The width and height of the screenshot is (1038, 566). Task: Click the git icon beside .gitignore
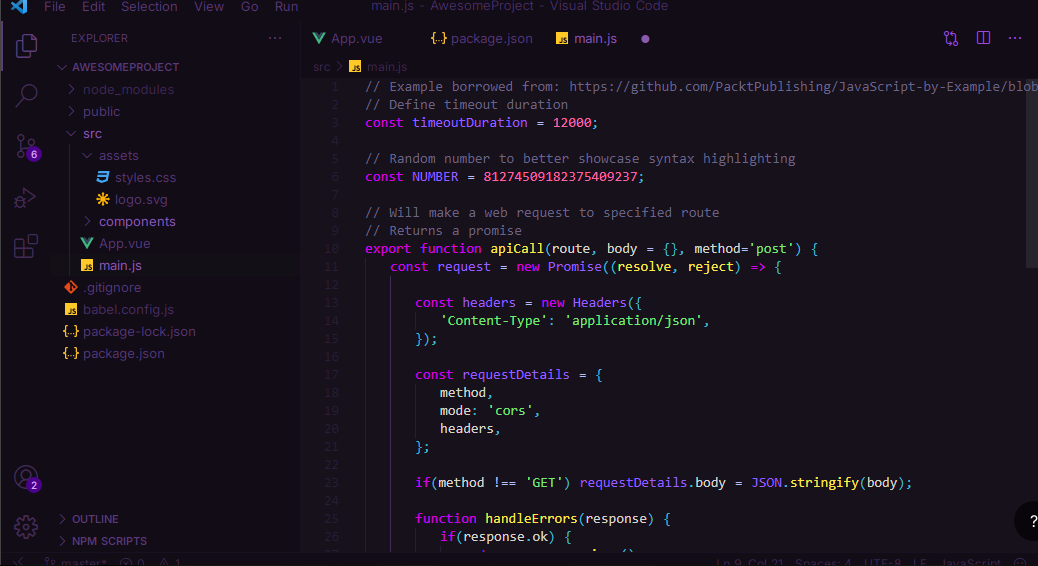[71, 287]
